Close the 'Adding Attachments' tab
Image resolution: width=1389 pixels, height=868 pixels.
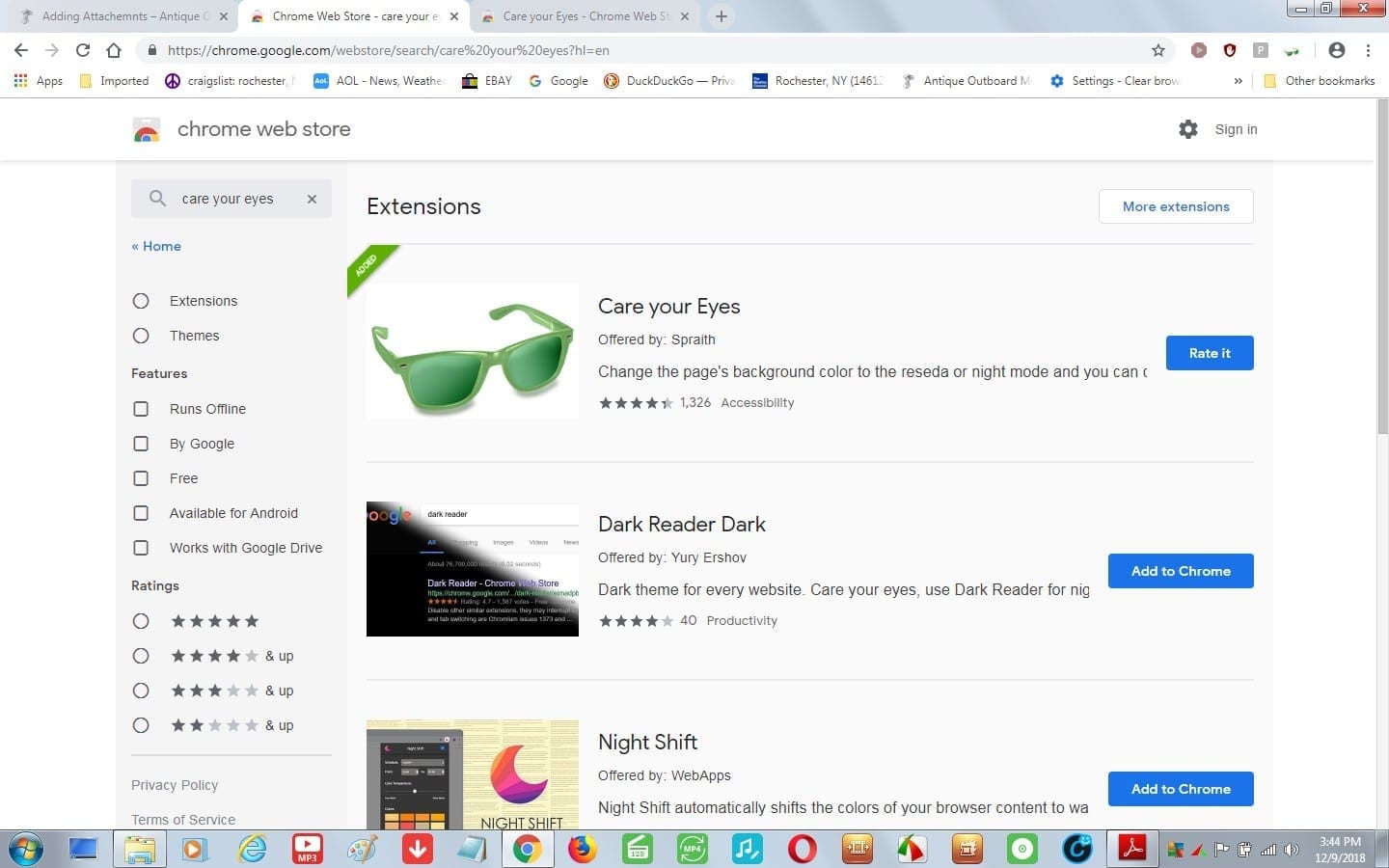coord(224,16)
